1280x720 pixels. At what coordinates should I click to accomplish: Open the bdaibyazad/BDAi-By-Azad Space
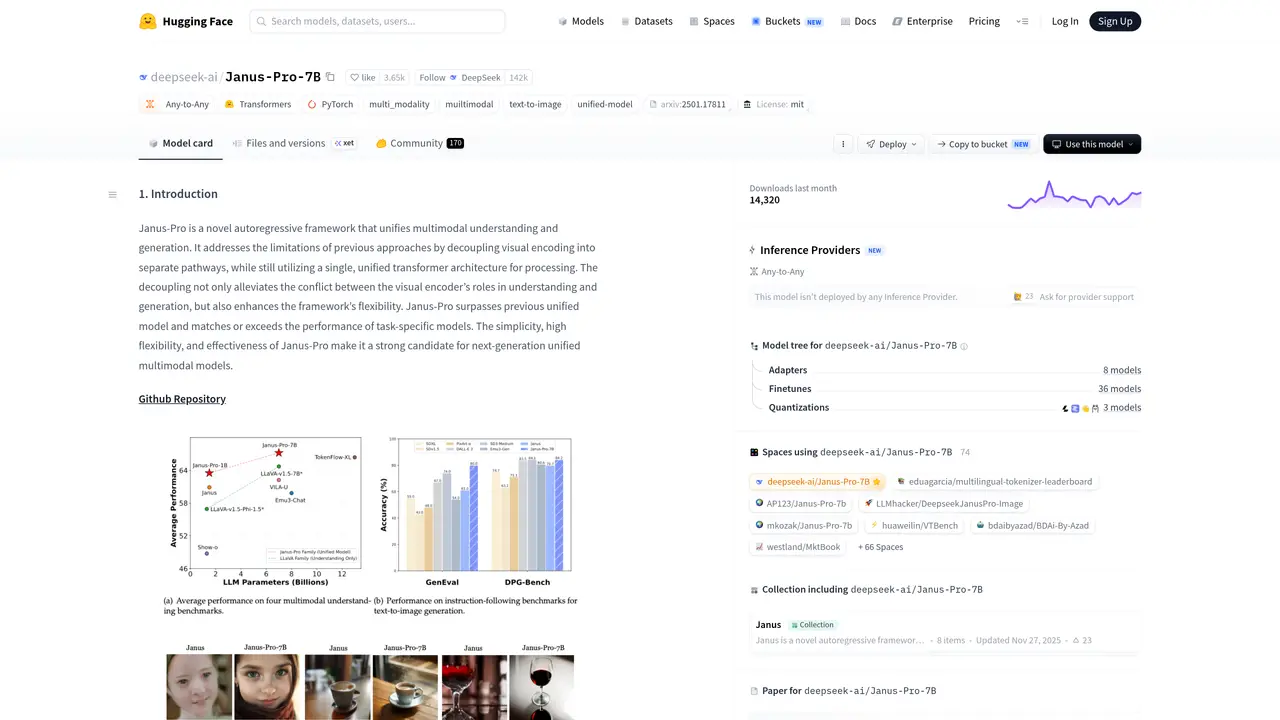tap(1034, 526)
